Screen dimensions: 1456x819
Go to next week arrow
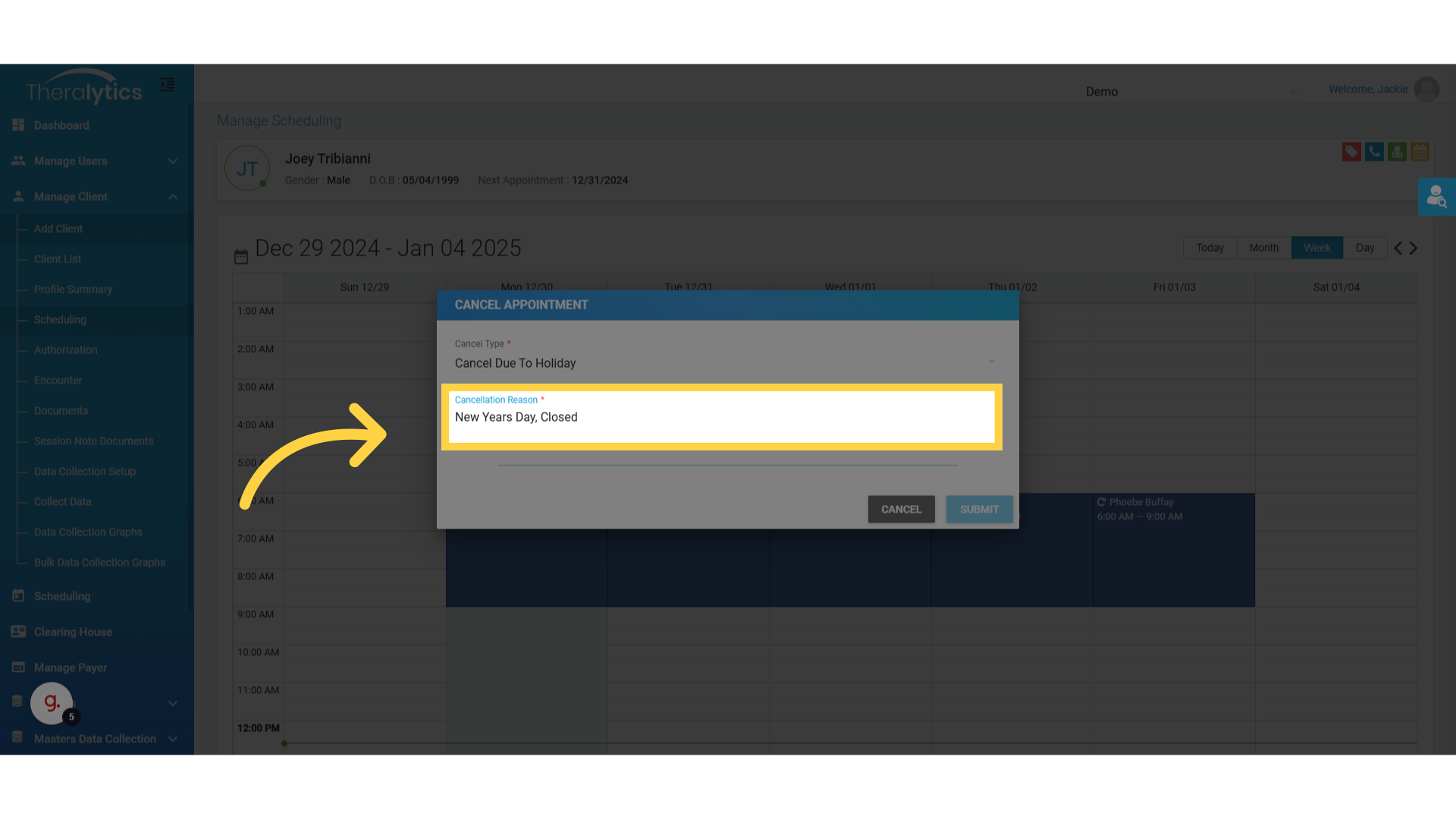coord(1414,248)
